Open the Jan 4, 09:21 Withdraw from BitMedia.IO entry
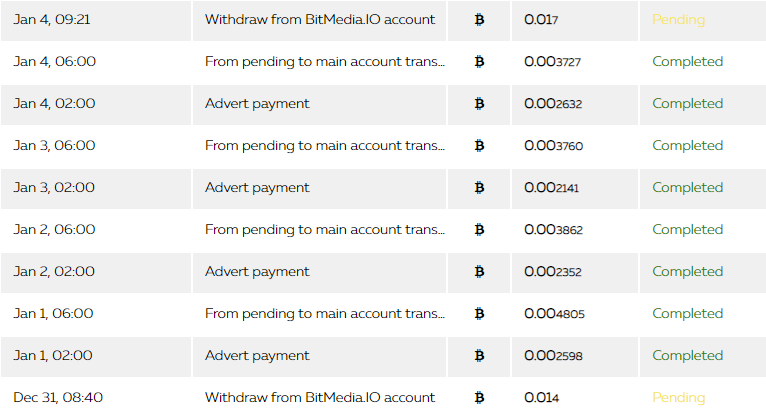Image resolution: width=766 pixels, height=420 pixels. (x=320, y=20)
